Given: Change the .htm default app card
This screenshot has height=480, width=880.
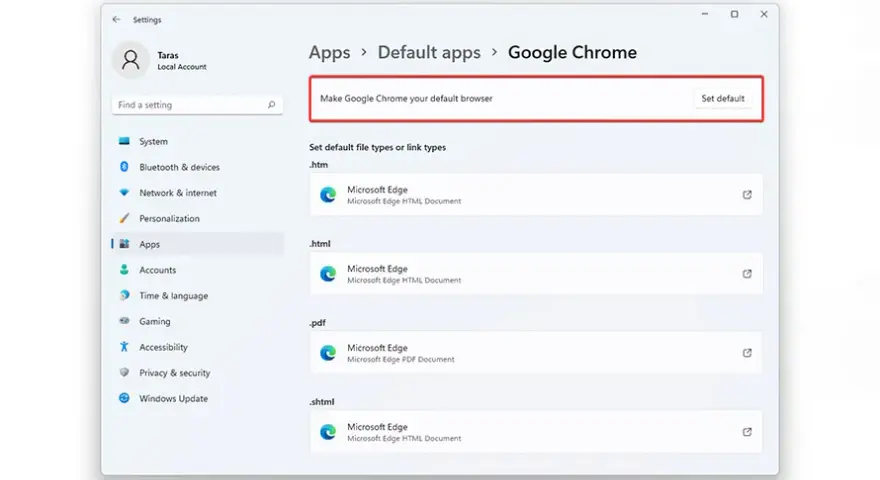Looking at the screenshot, I should (x=536, y=195).
